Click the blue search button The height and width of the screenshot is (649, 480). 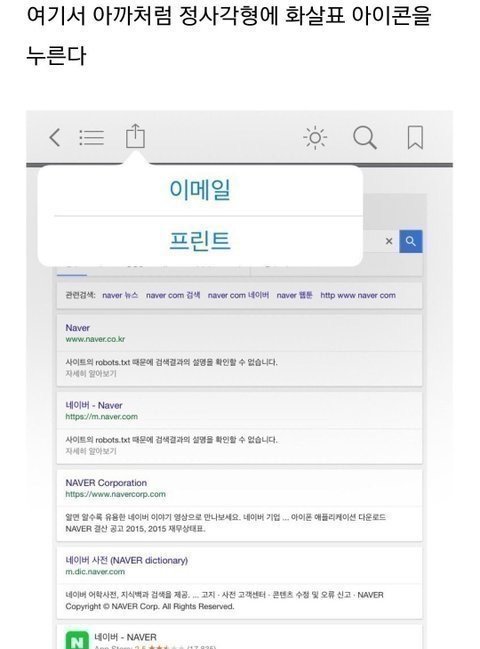(x=410, y=241)
